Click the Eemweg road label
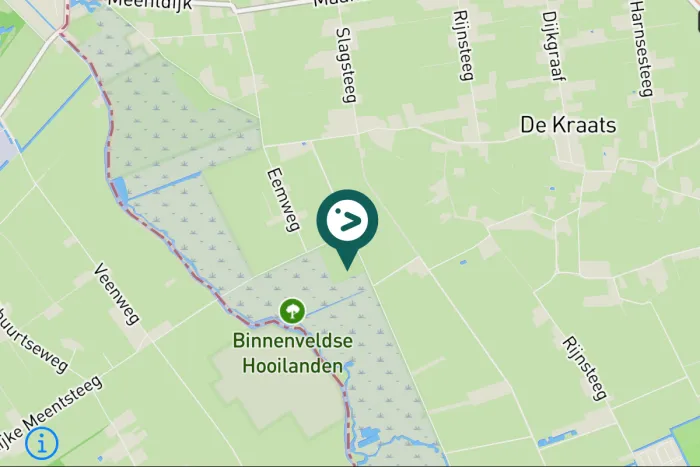This screenshot has height=467, width=700. [283, 200]
